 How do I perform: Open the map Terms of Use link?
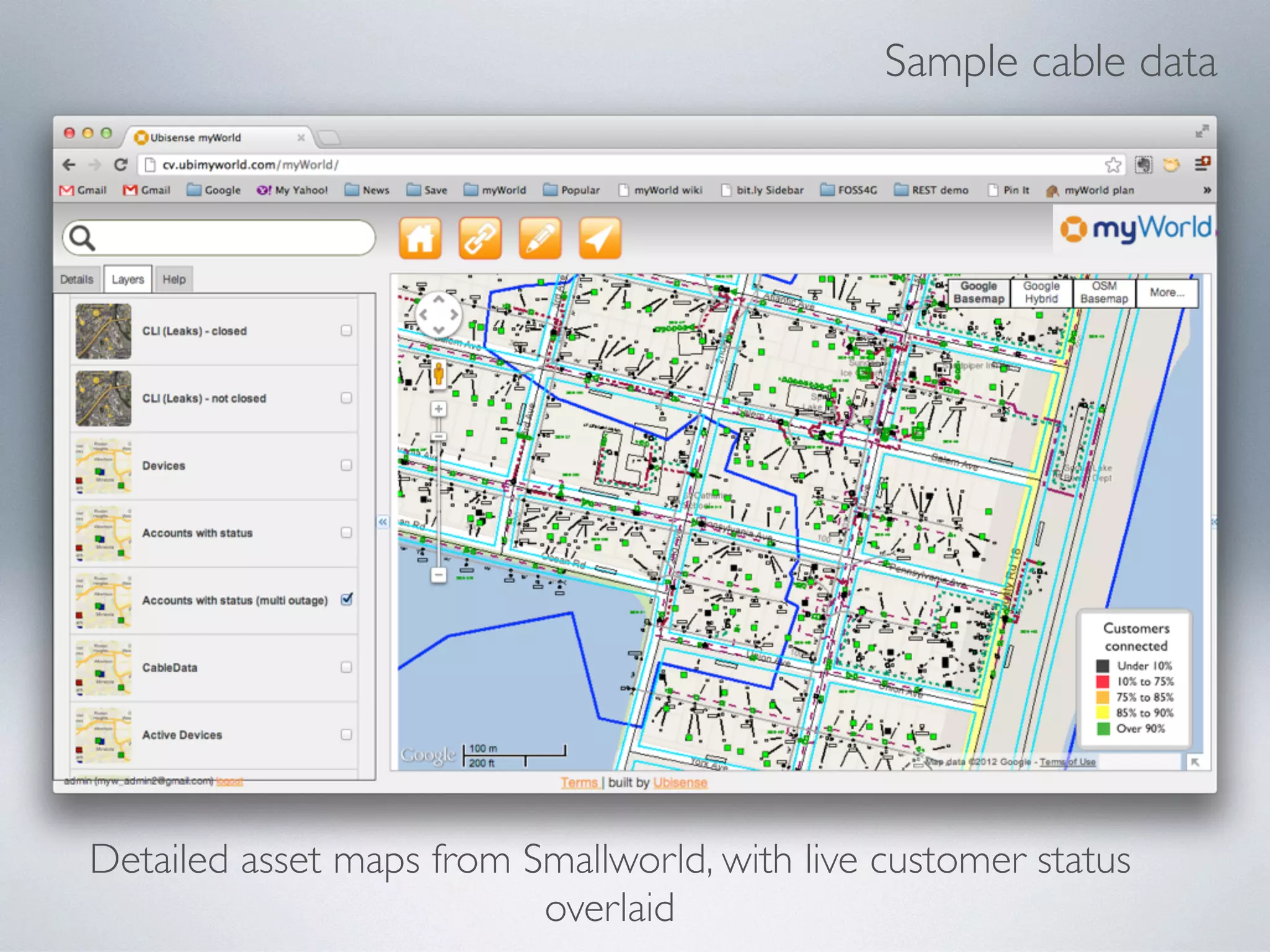point(1068,762)
